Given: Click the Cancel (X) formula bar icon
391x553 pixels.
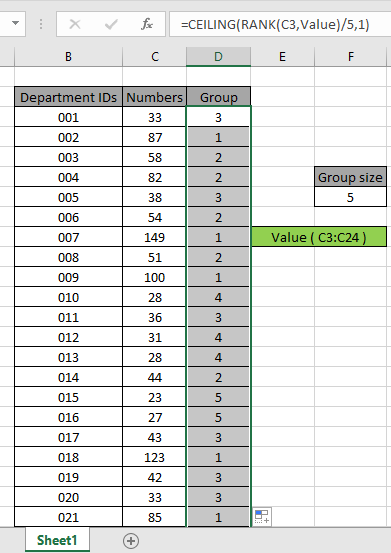Looking at the screenshot, I should tap(75, 24).
